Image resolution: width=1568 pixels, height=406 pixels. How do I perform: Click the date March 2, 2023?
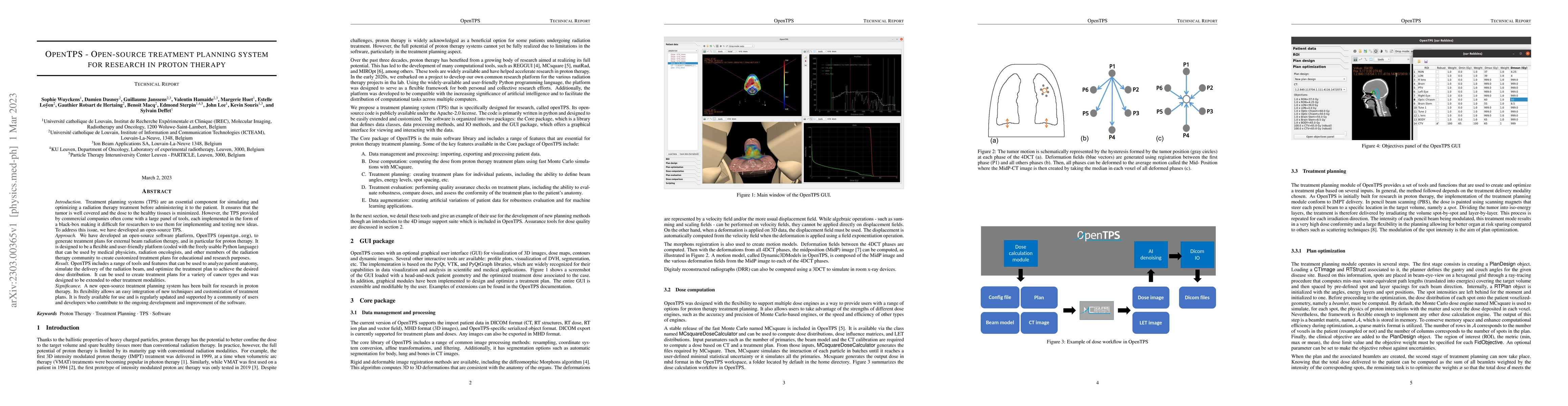tap(156, 178)
